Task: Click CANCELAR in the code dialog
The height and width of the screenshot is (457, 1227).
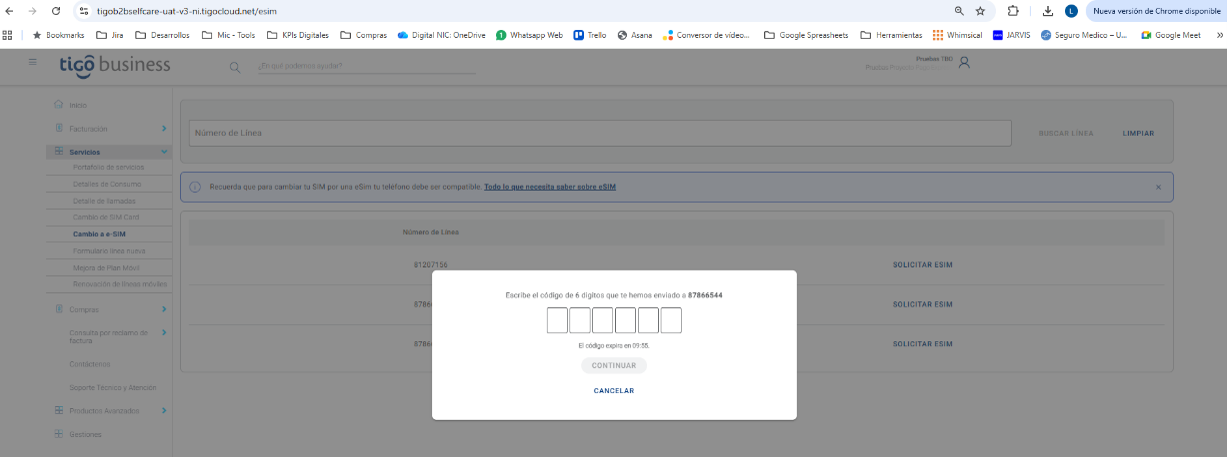Action: (614, 391)
